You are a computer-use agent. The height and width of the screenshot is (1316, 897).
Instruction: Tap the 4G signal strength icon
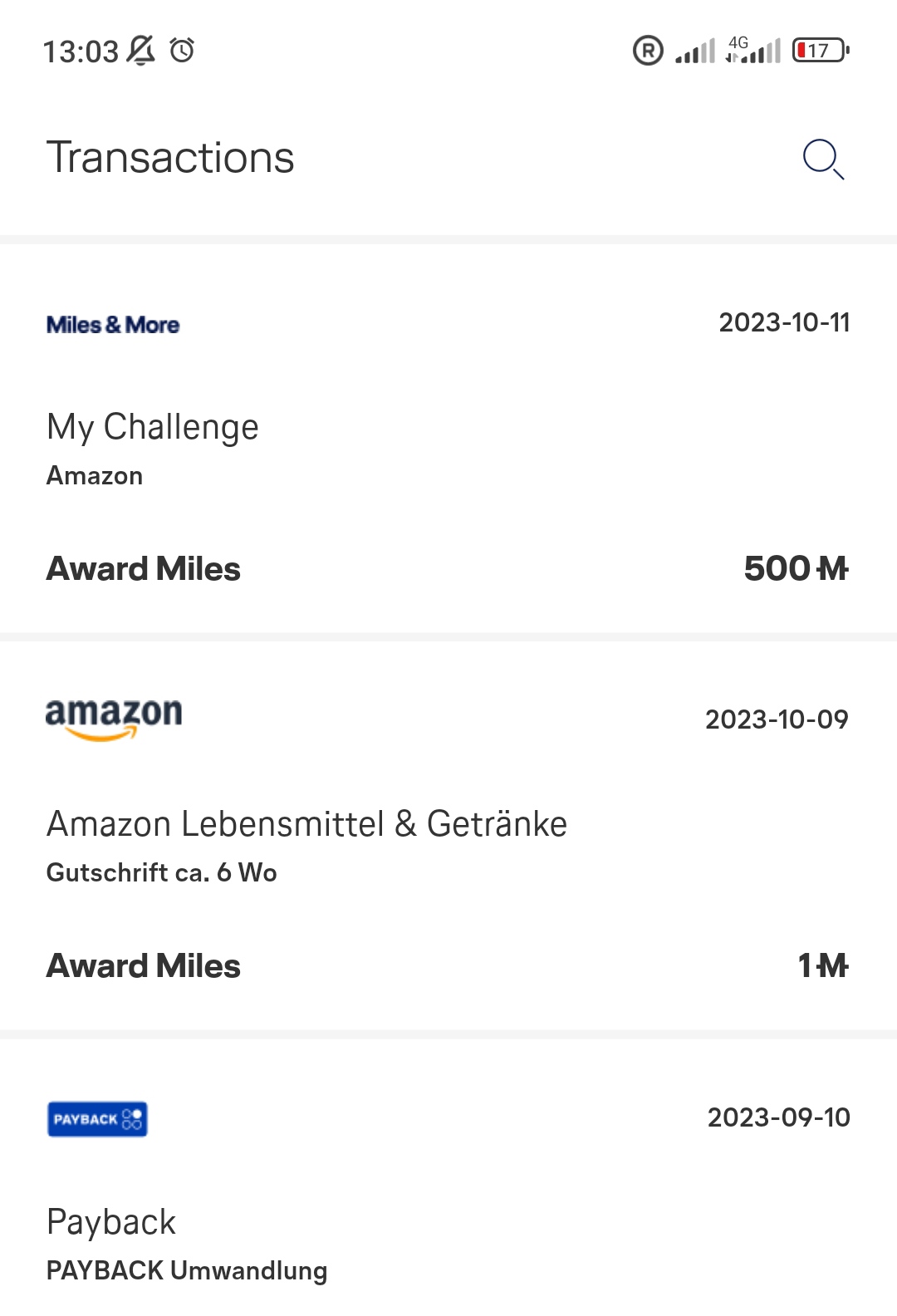753,51
